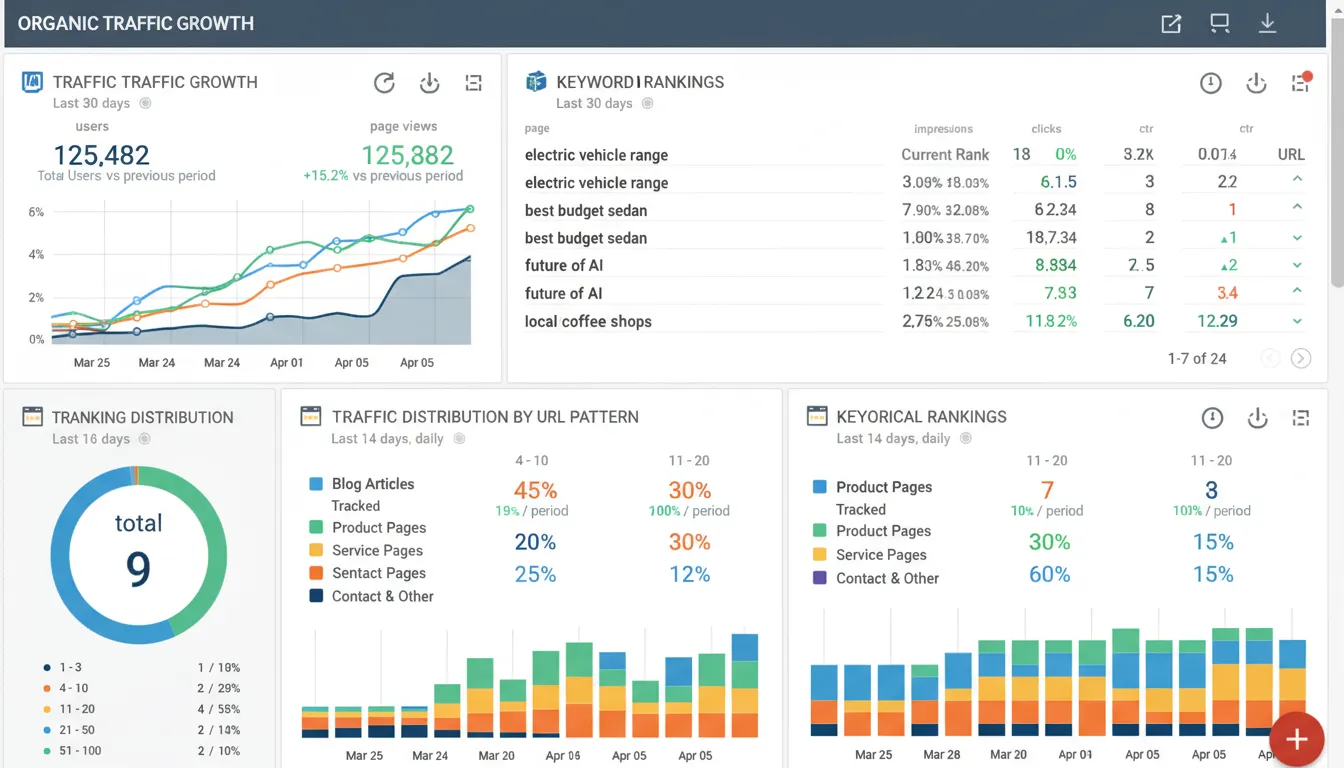
Task: Click the download icon on Keyorical Rankings
Action: [1256, 417]
